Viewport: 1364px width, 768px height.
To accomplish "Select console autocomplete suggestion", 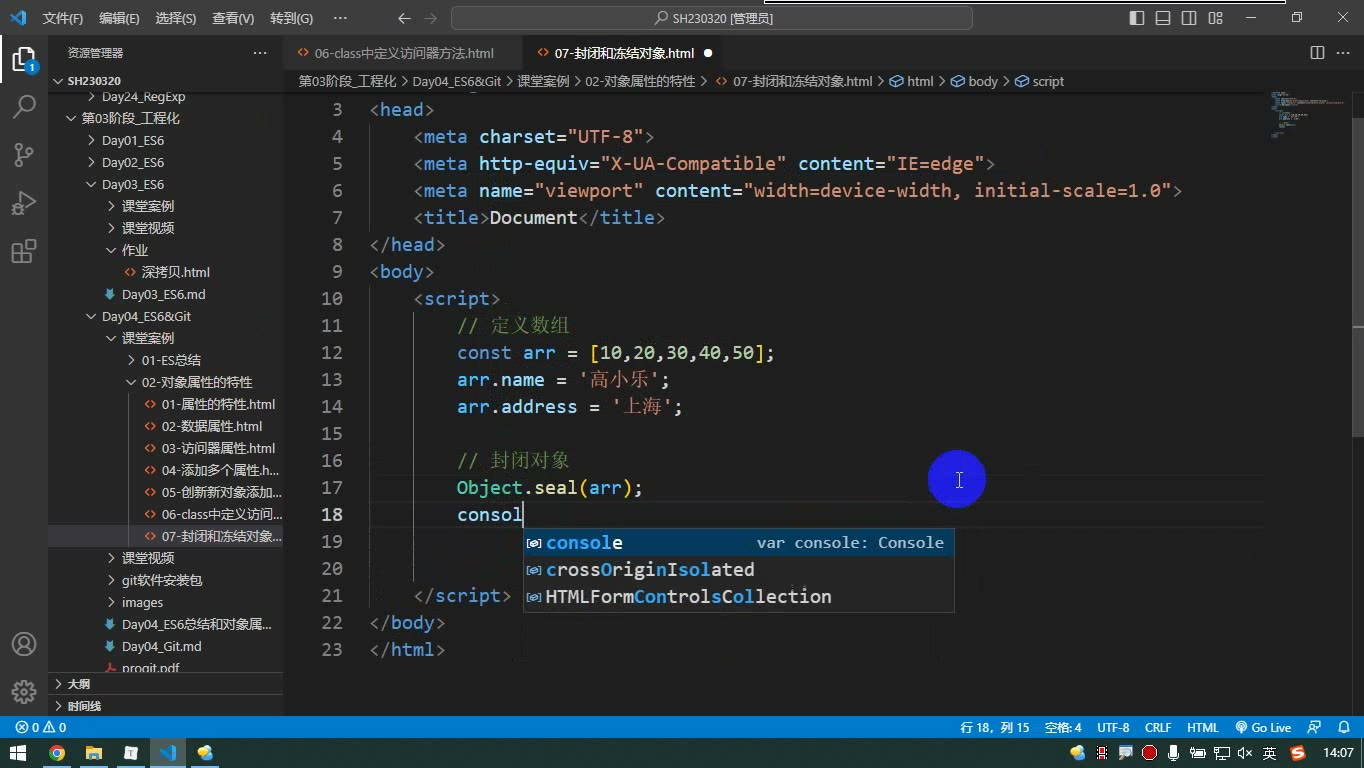I will pyautogui.click(x=739, y=543).
